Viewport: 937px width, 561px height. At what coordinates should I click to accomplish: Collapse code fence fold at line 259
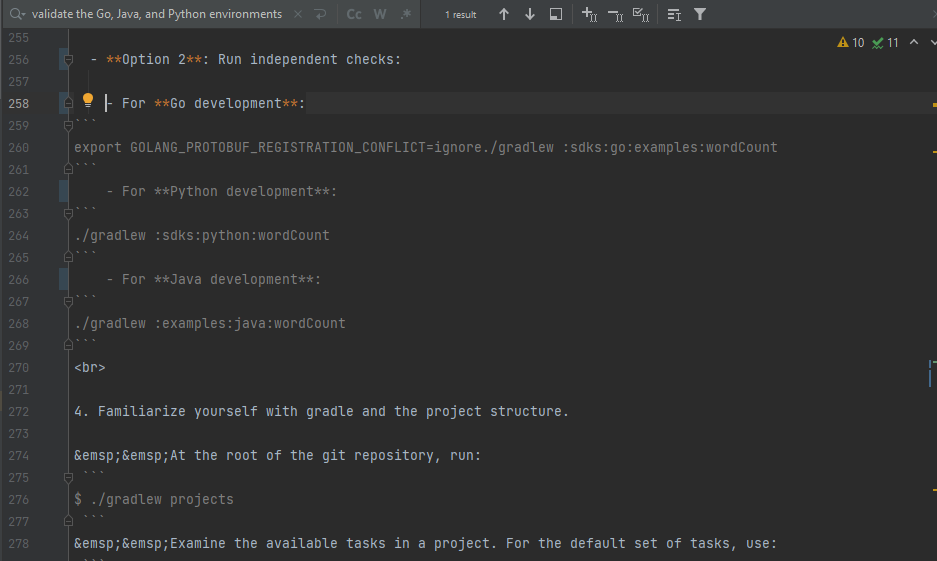[68, 125]
